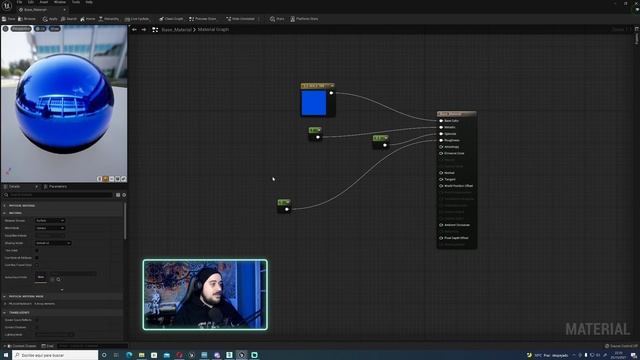
Task: Click the graph breadcrumb icon
Action: tap(155, 29)
